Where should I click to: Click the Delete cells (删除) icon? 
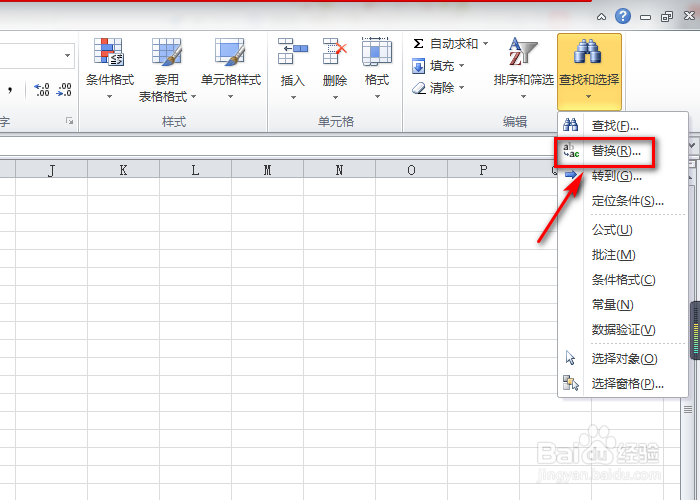point(335,51)
